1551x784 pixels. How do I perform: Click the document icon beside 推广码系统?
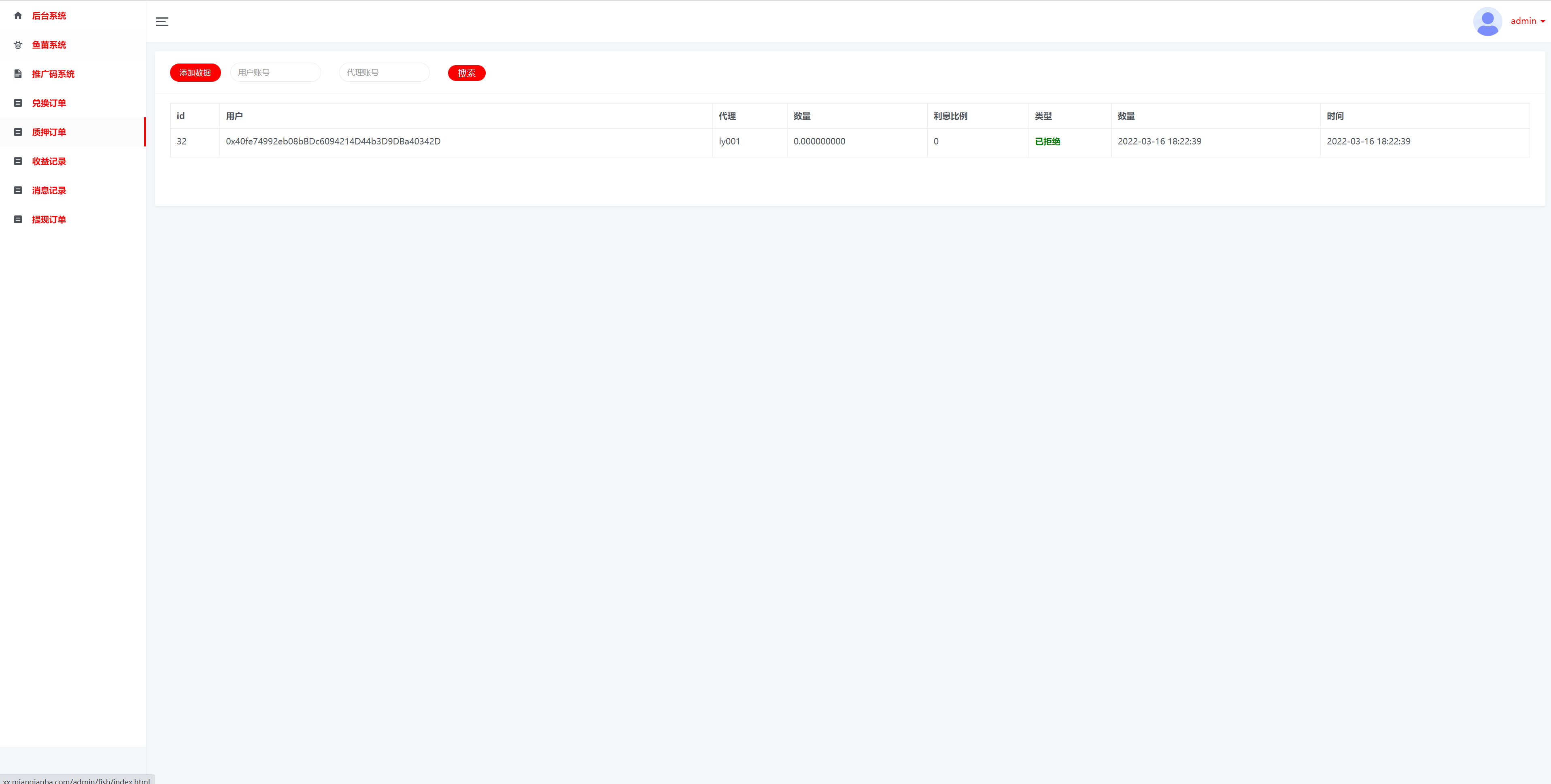tap(17, 73)
